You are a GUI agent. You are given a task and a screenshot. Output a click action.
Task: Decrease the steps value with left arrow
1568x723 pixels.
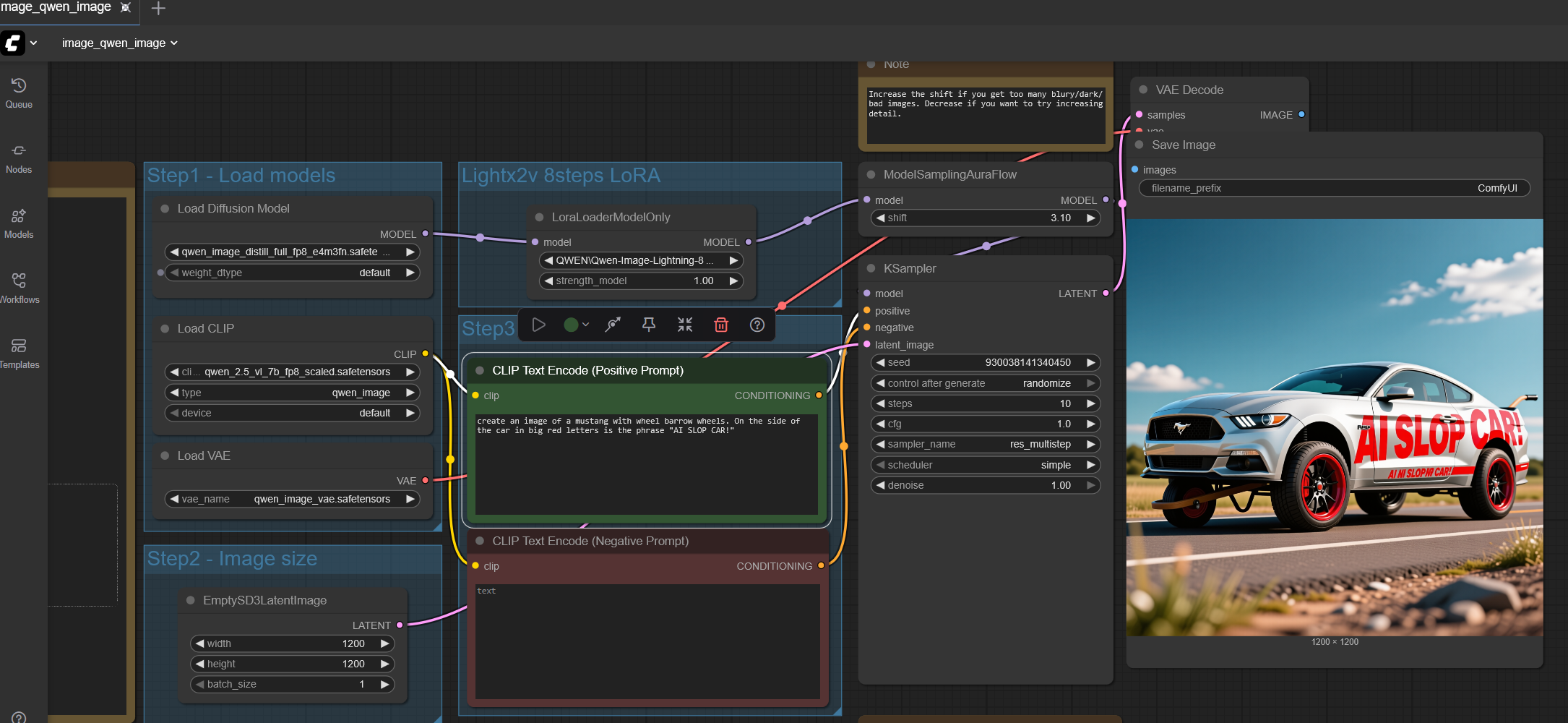(880, 403)
